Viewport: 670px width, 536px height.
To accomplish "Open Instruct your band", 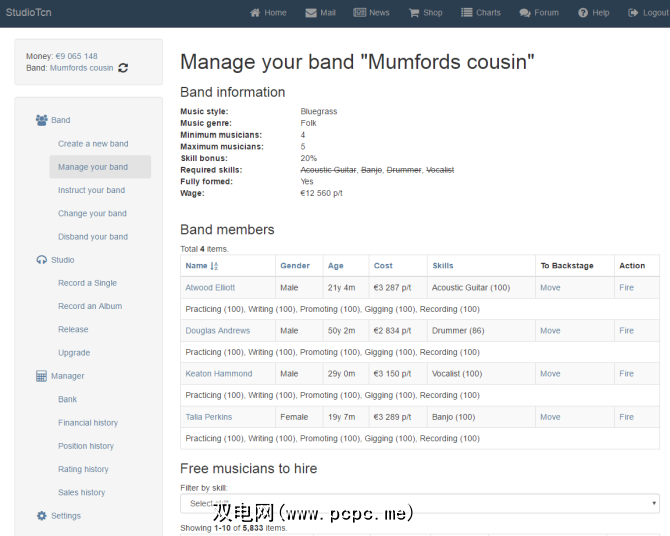I will click(x=91, y=190).
